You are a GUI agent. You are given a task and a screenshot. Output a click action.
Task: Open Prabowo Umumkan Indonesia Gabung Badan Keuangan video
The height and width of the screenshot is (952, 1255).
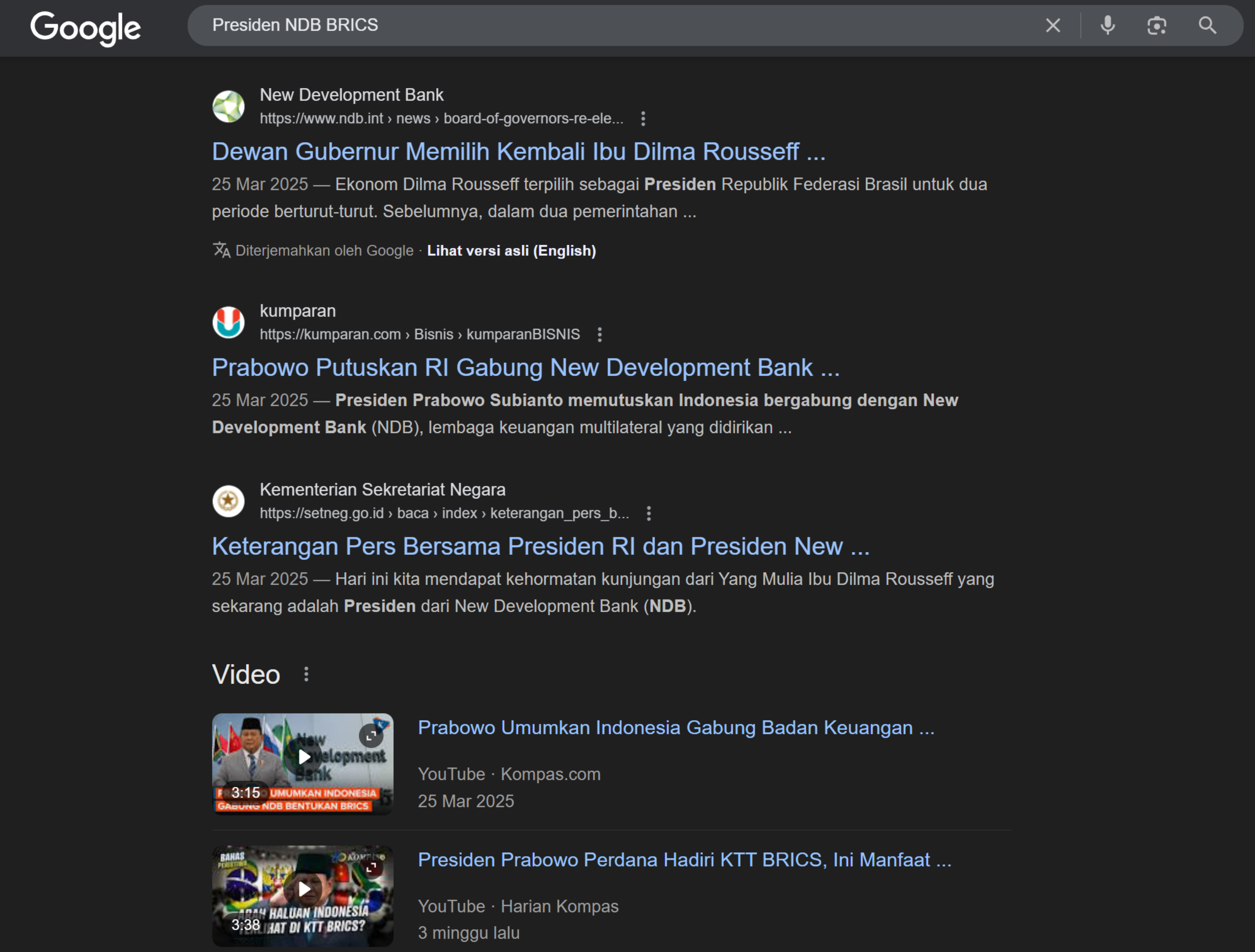676,728
